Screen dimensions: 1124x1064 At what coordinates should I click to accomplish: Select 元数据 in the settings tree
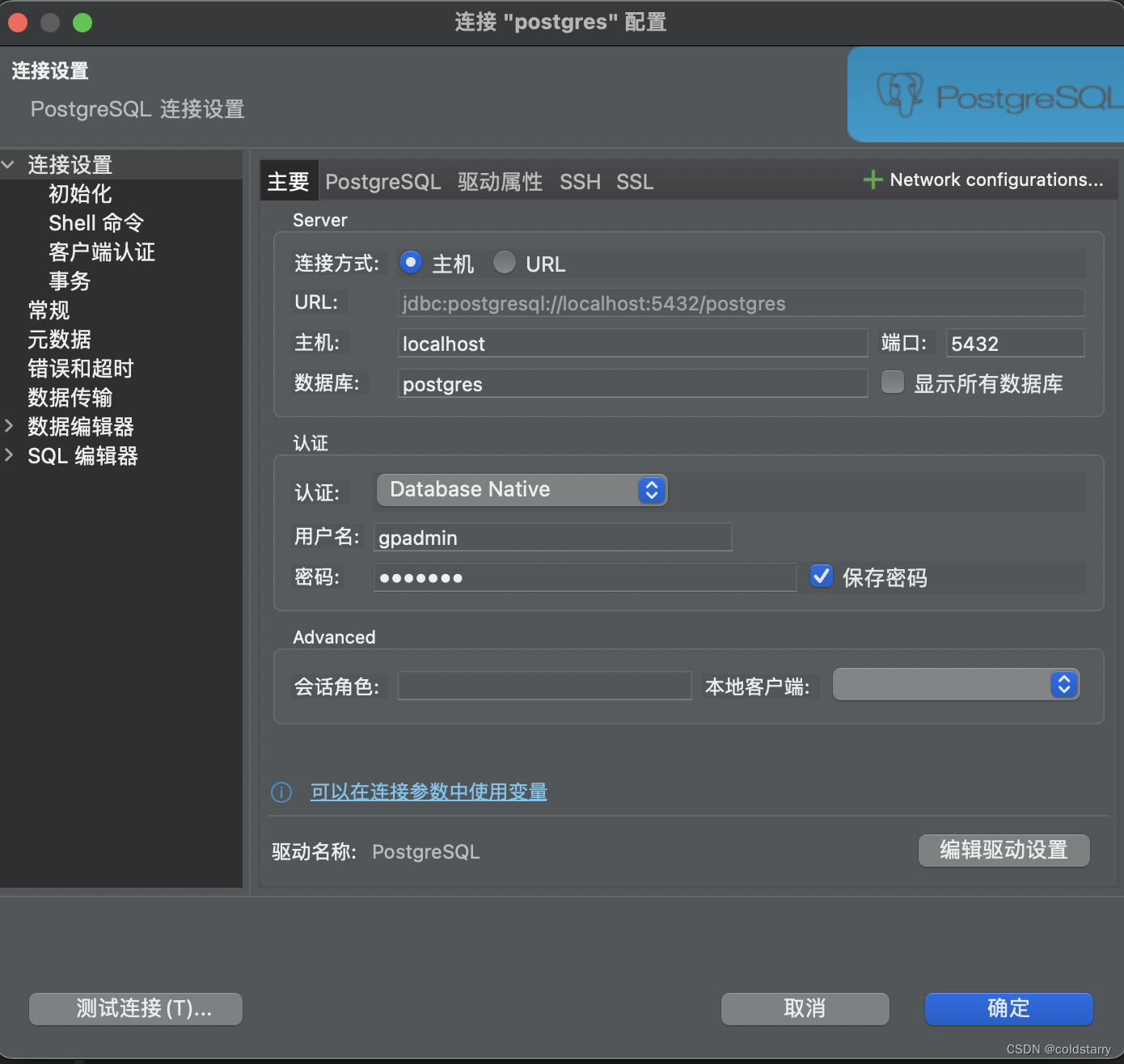pyautogui.click(x=59, y=340)
